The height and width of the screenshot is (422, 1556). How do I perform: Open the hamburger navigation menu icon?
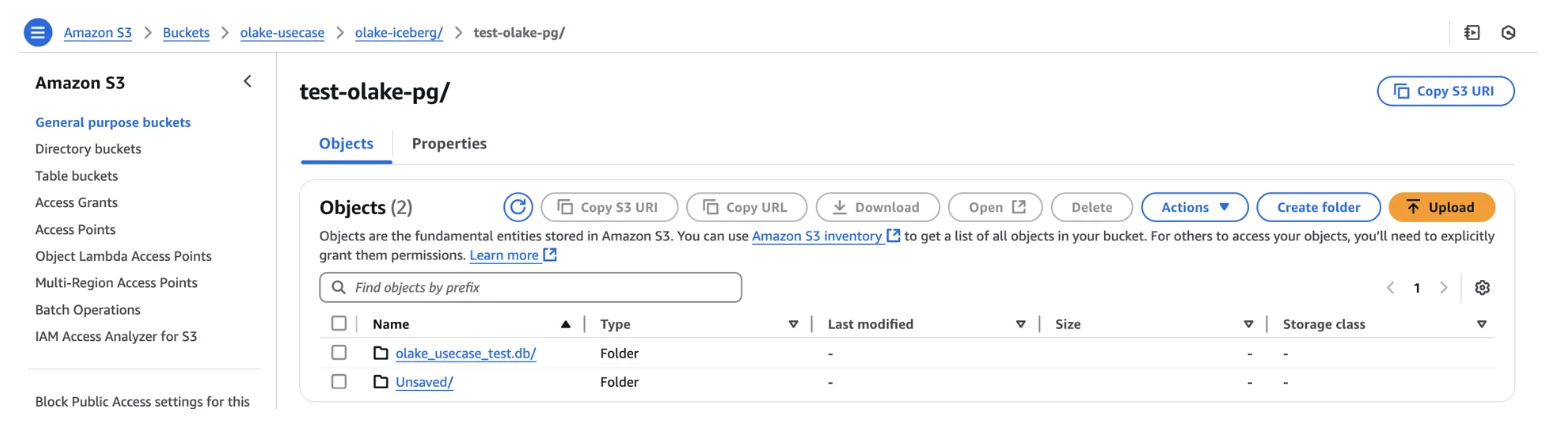[37, 32]
